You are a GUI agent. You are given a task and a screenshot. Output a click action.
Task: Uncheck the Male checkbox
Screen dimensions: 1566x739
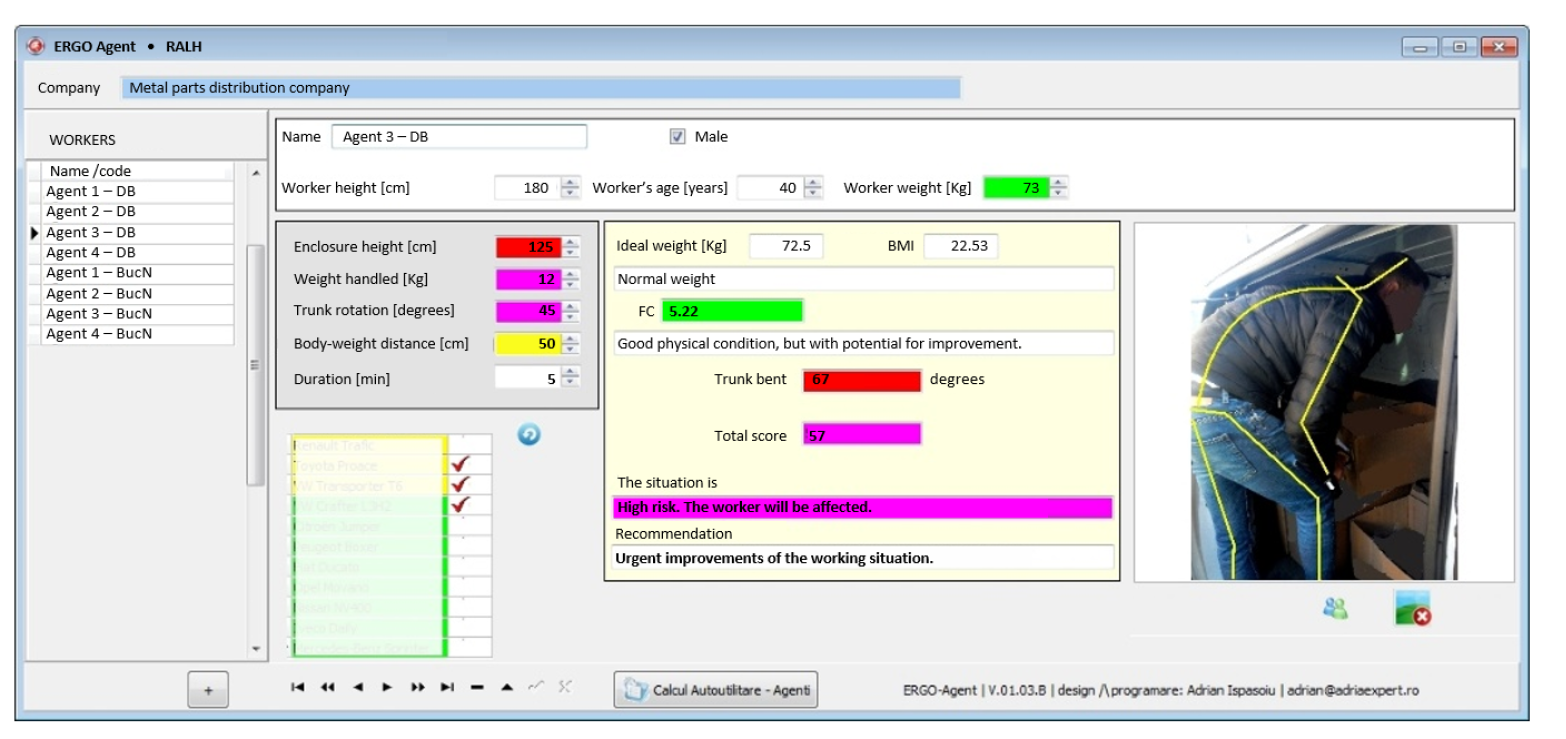click(678, 137)
